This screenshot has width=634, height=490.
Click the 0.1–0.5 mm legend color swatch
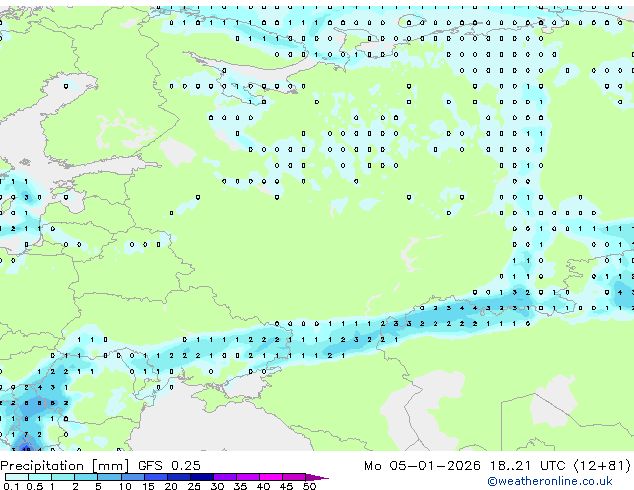pyautogui.click(x=17, y=477)
